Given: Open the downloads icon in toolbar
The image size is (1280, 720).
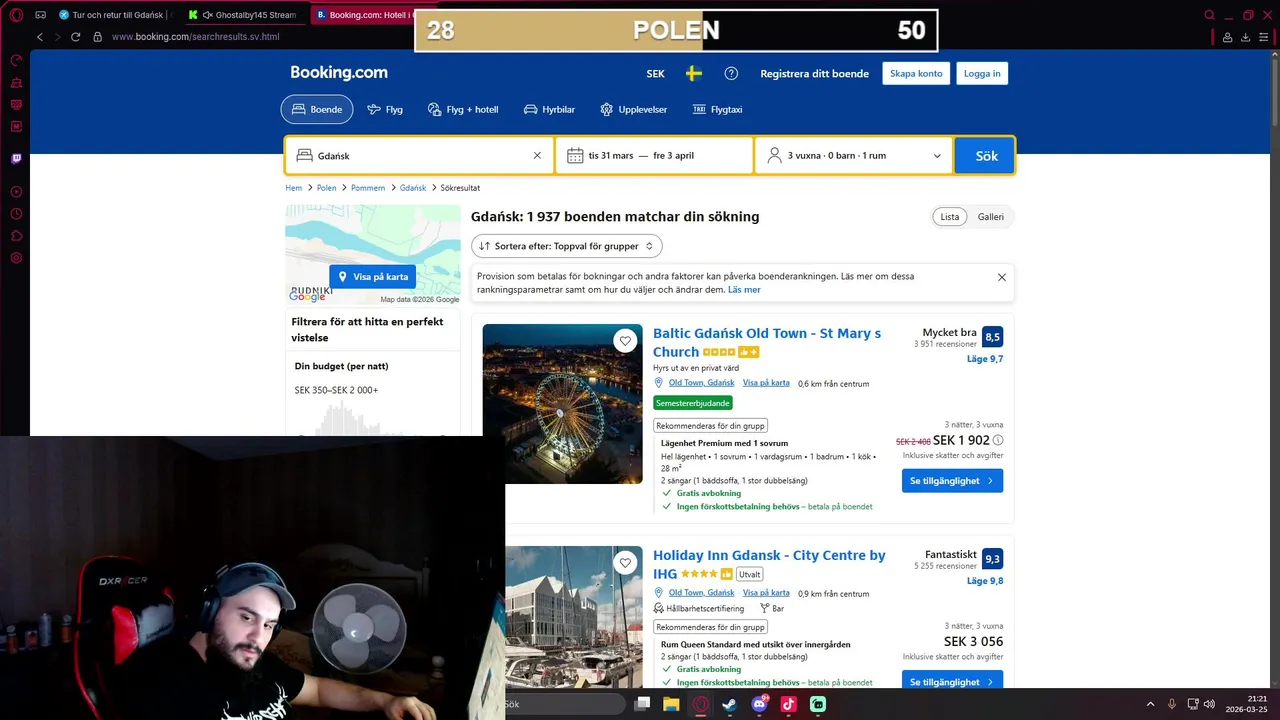Looking at the screenshot, I should pyautogui.click(x=1245, y=37).
